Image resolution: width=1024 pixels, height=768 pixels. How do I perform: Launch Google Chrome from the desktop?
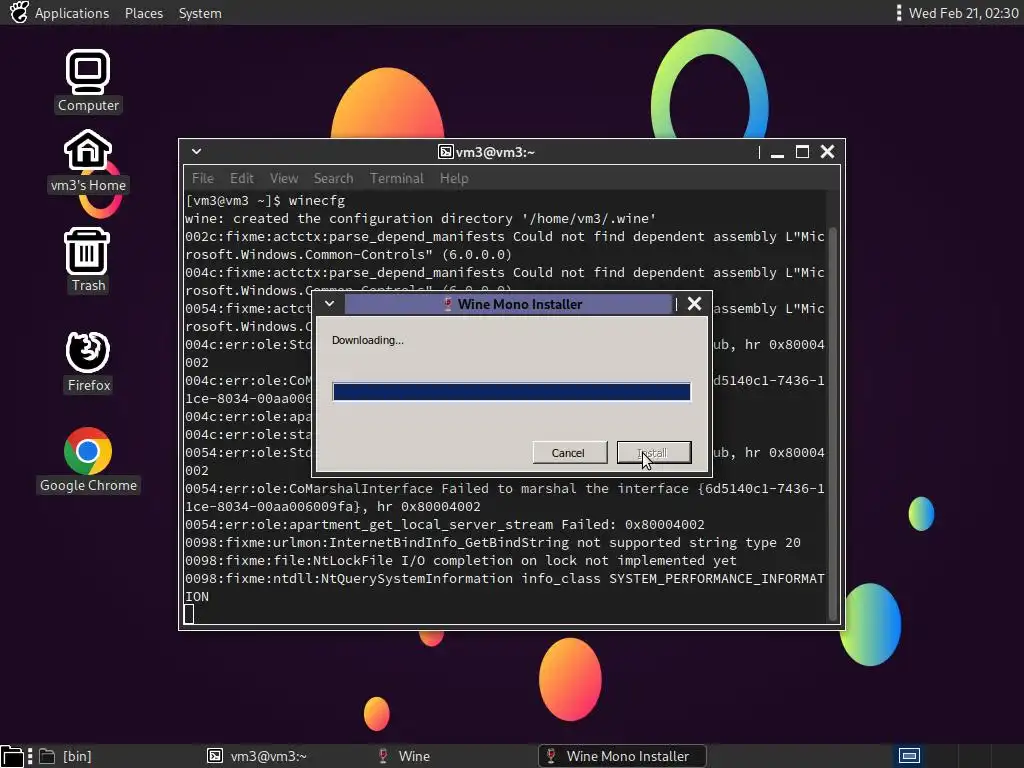tap(88, 460)
